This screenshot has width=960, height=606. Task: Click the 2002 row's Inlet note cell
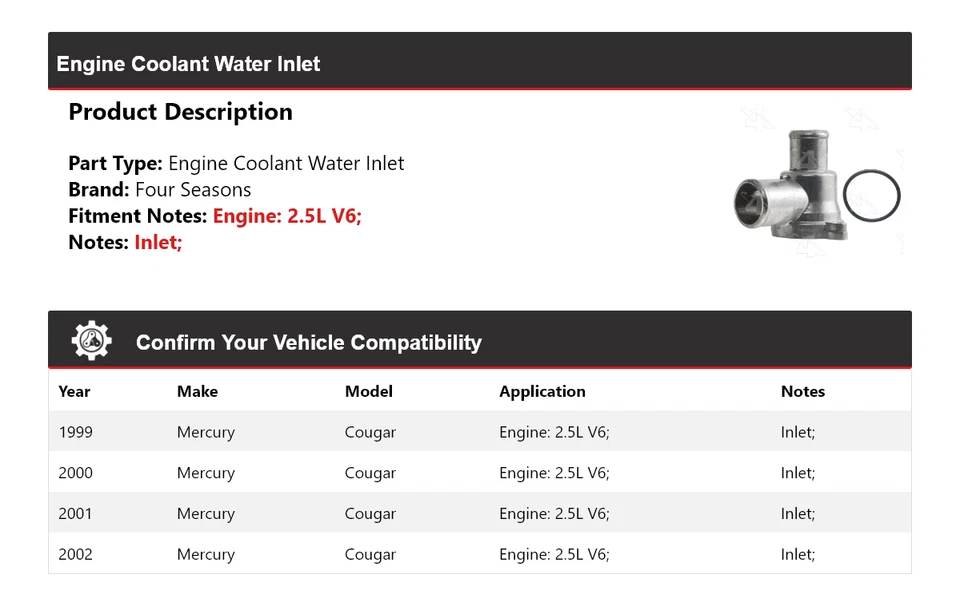click(x=797, y=554)
